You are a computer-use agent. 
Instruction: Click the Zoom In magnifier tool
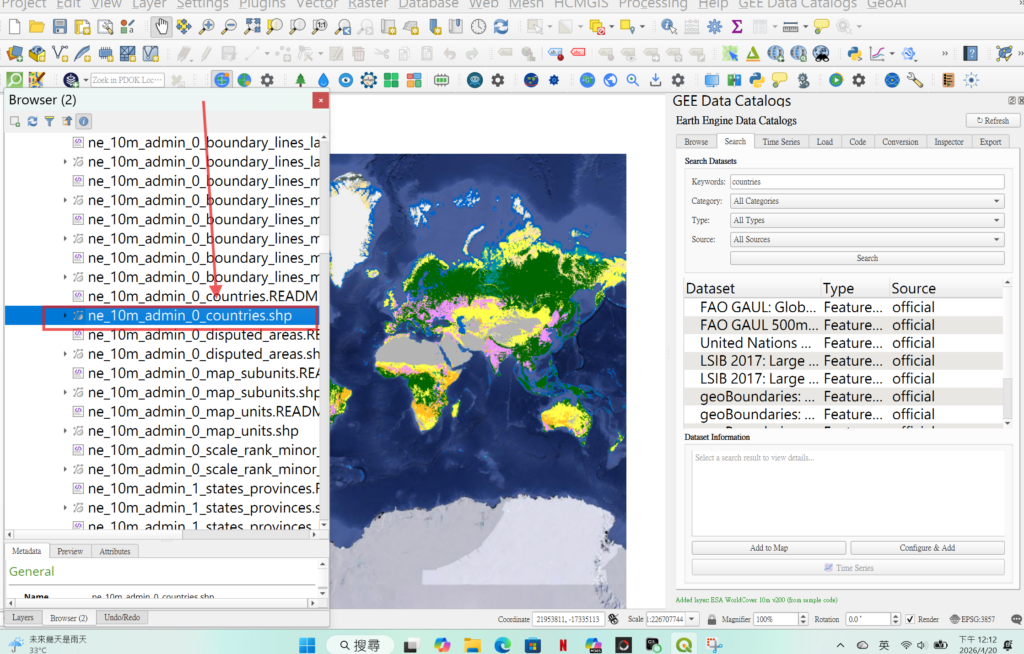coord(207,26)
